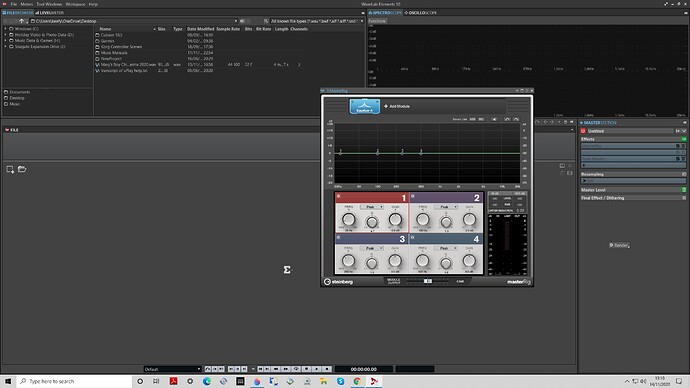Screen dimensions: 690x388
Task: Open the Workspace menu
Action: (75, 4)
